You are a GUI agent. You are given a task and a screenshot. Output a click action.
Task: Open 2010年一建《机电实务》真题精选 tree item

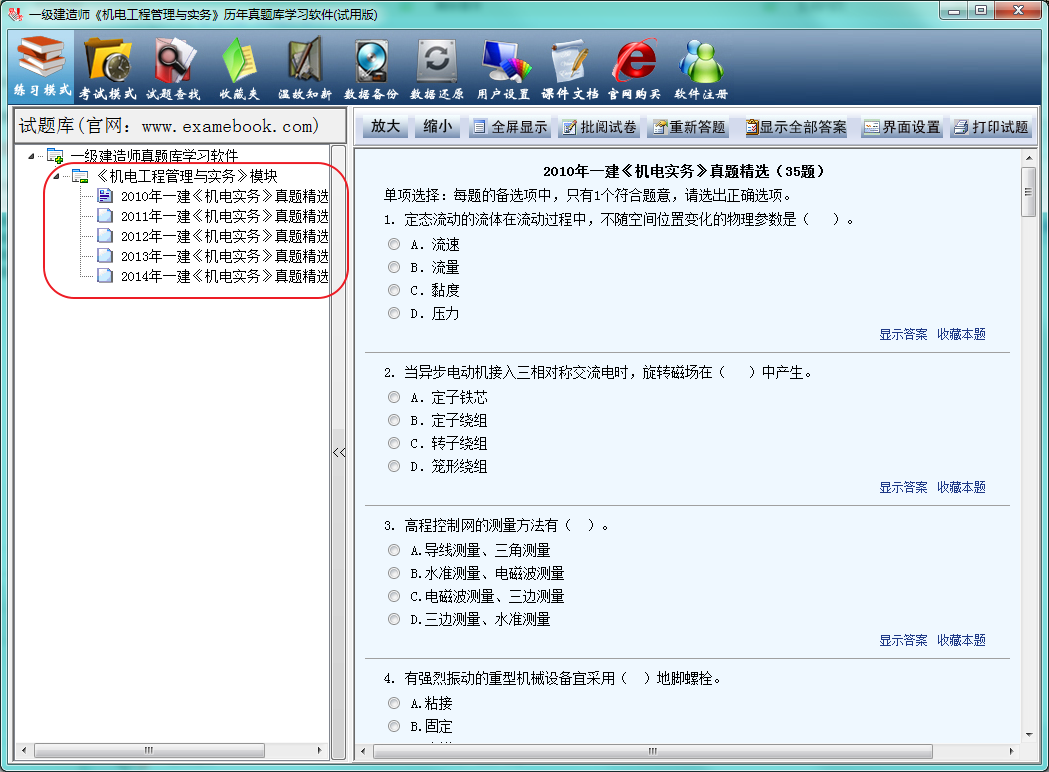pyautogui.click(x=224, y=196)
